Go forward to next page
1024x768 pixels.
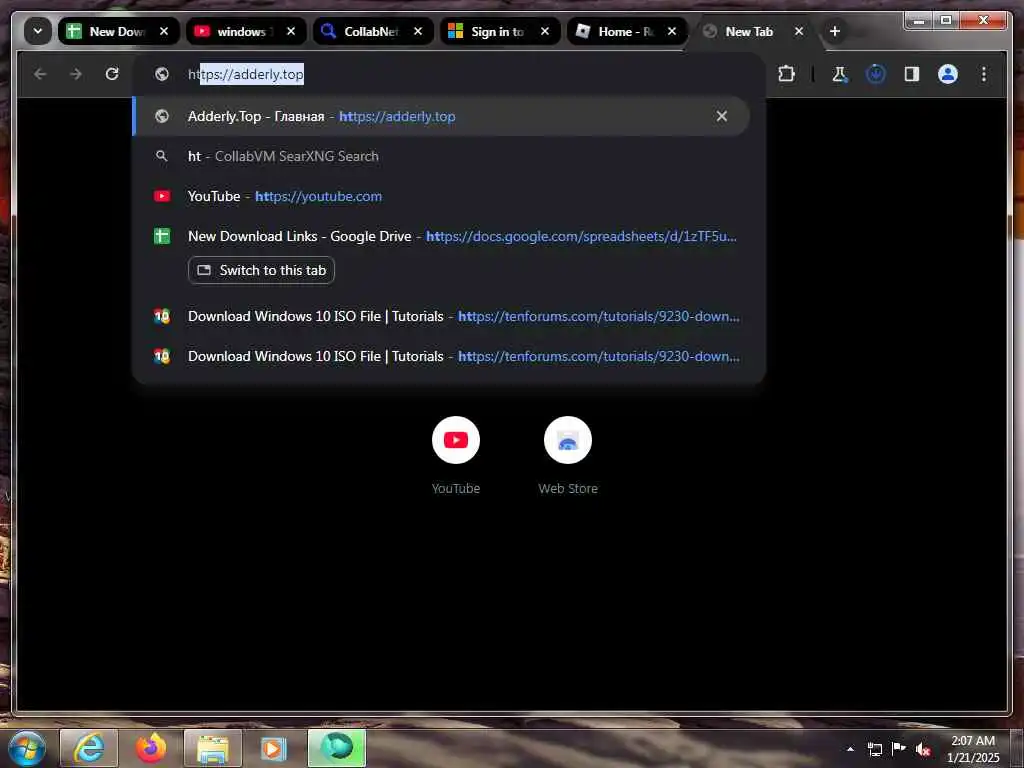(76, 74)
